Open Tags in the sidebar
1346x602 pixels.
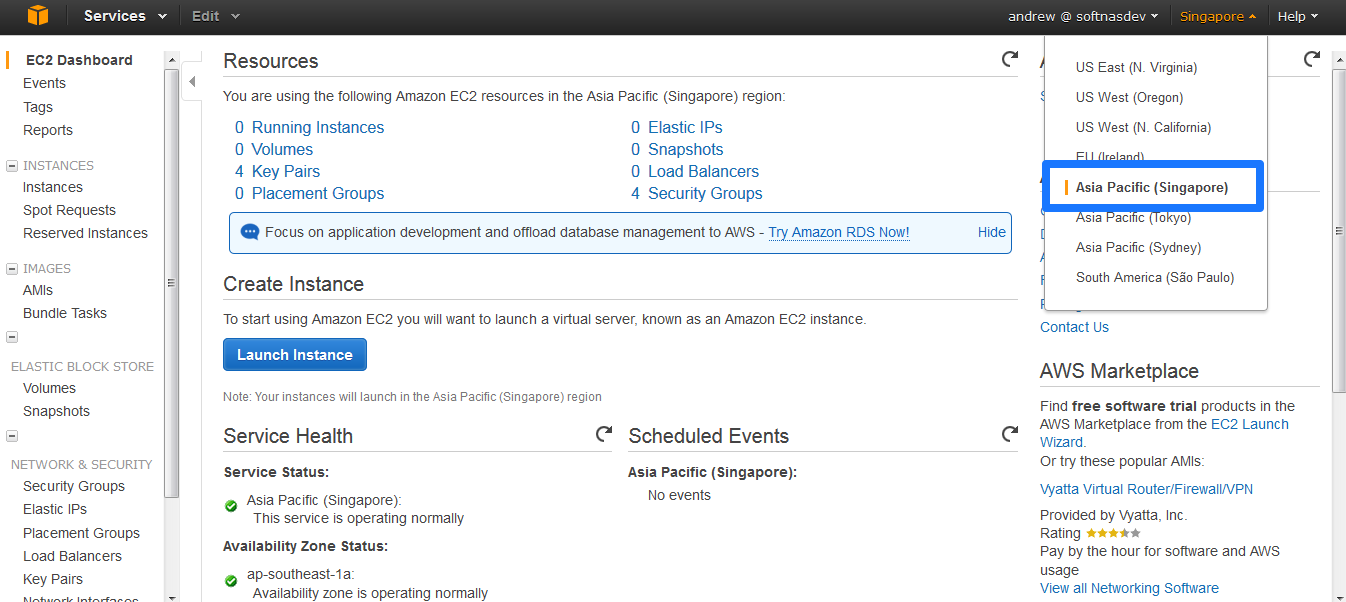[x=38, y=107]
